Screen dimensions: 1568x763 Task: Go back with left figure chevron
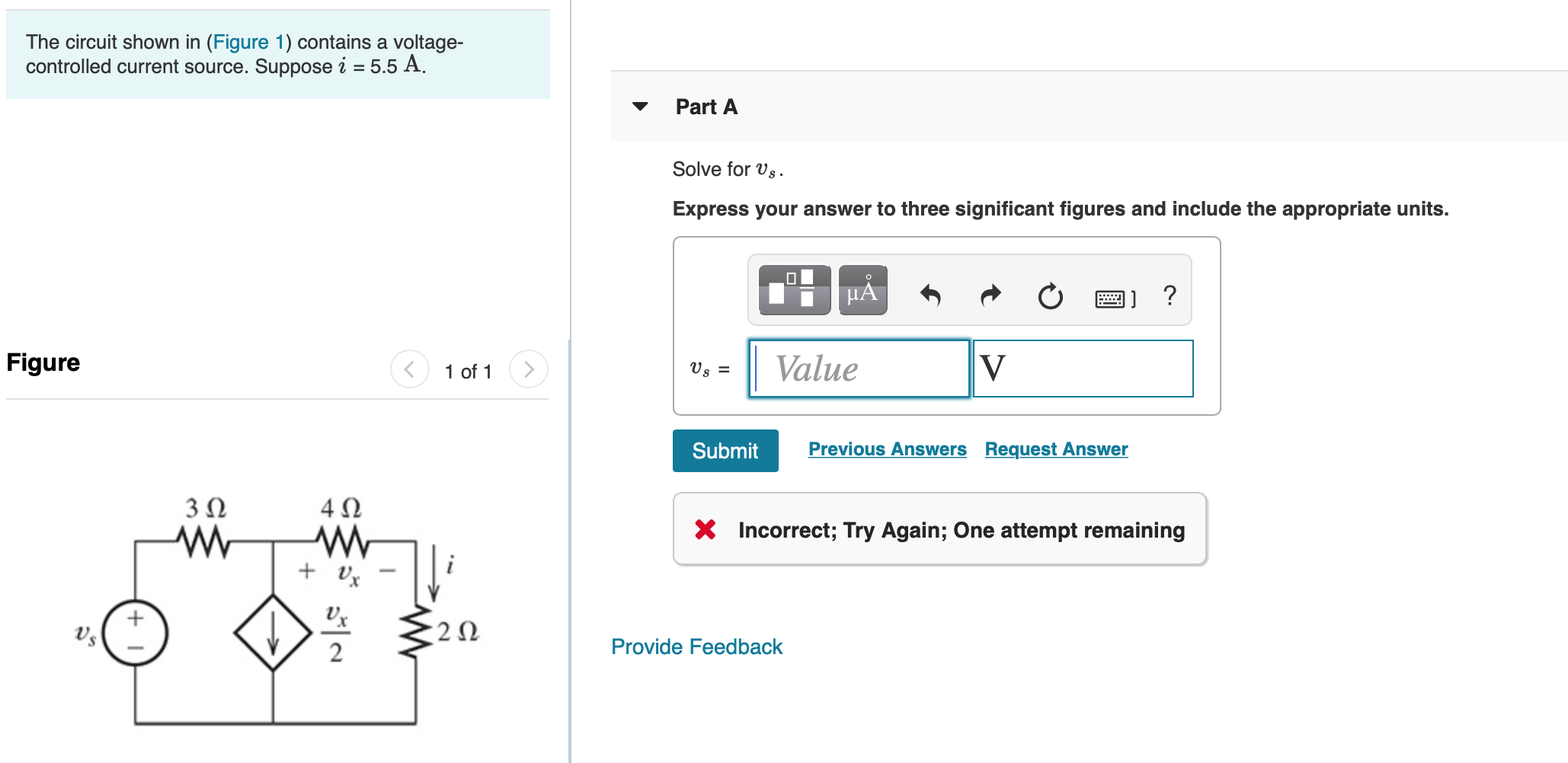[x=409, y=371]
